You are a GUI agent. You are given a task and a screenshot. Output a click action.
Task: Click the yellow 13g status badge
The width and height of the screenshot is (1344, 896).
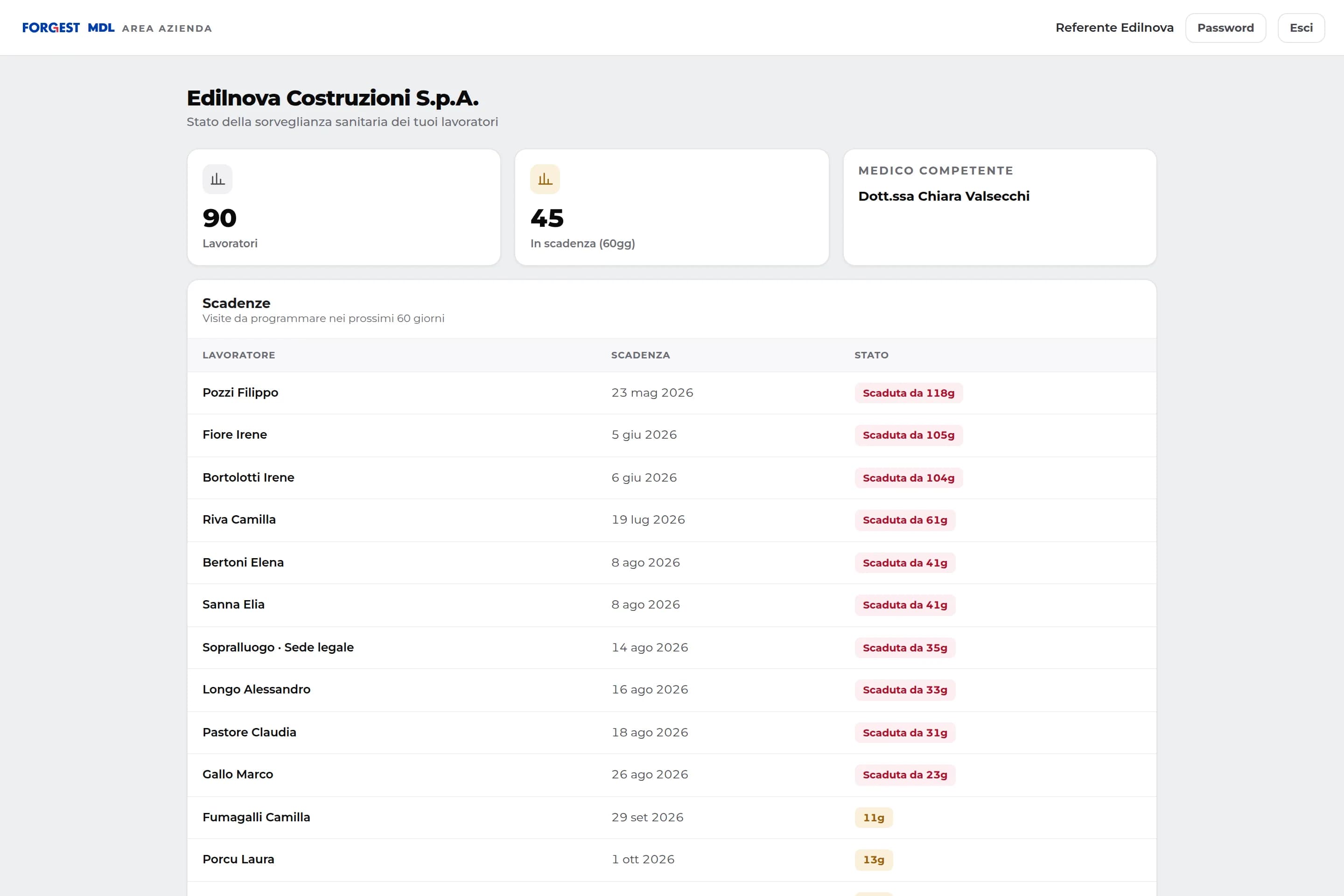tap(874, 860)
